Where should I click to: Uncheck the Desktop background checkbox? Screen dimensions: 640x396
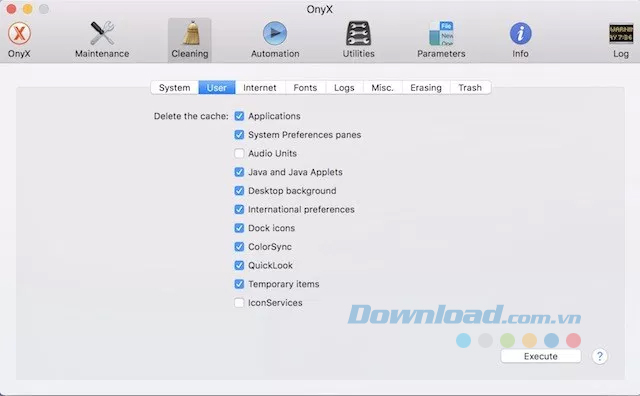click(239, 191)
